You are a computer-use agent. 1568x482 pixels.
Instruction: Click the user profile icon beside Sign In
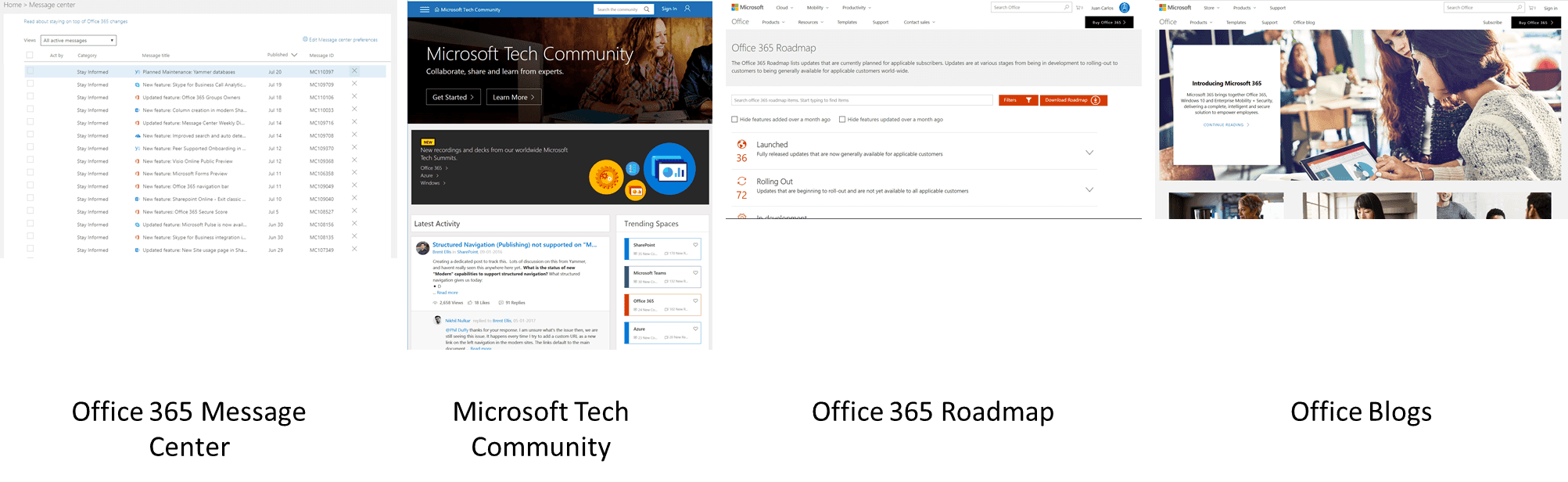[687, 9]
